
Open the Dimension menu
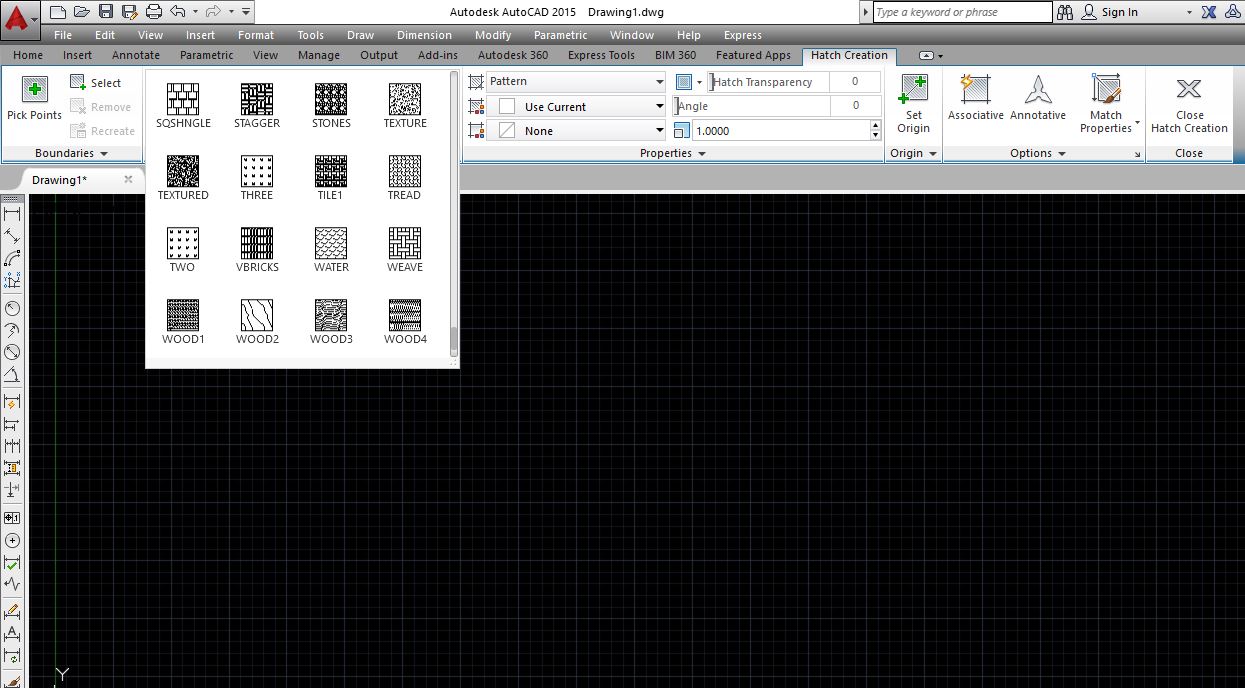click(424, 35)
